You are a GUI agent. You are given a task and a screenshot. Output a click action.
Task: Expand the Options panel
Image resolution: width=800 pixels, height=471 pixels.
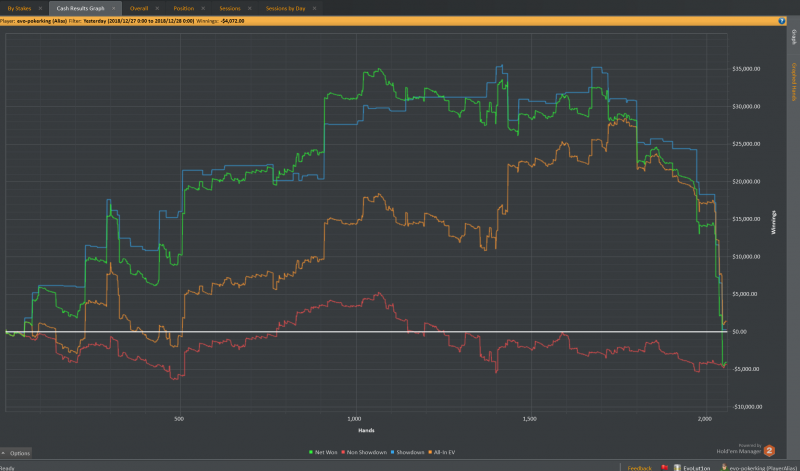(x=16, y=453)
